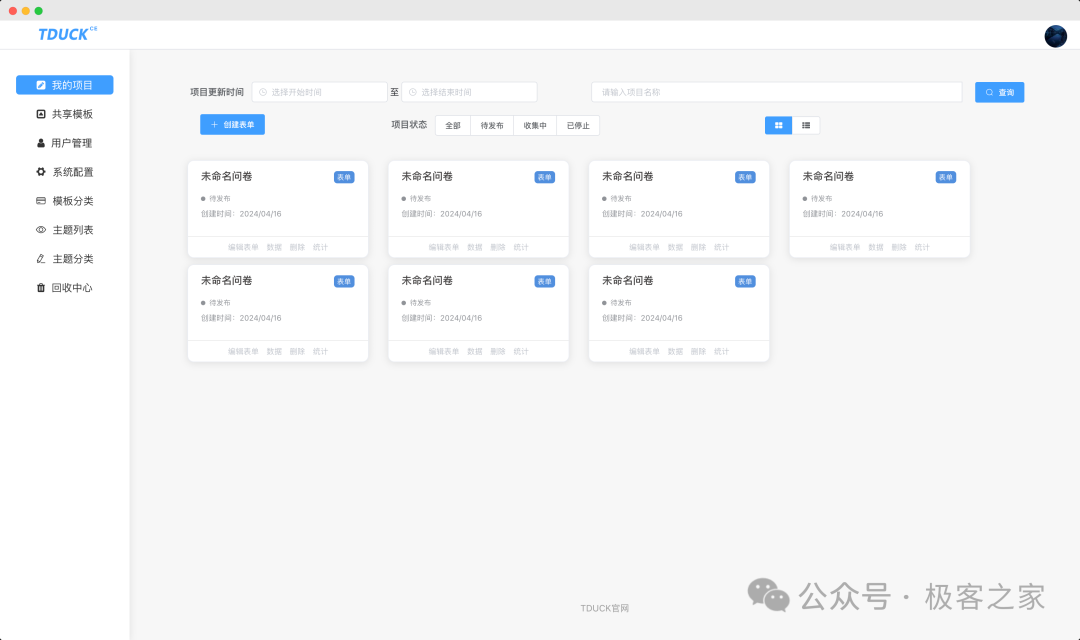Open 回收中心 trash item in sidebar
This screenshot has width=1080, height=640.
pyautogui.click(x=65, y=288)
